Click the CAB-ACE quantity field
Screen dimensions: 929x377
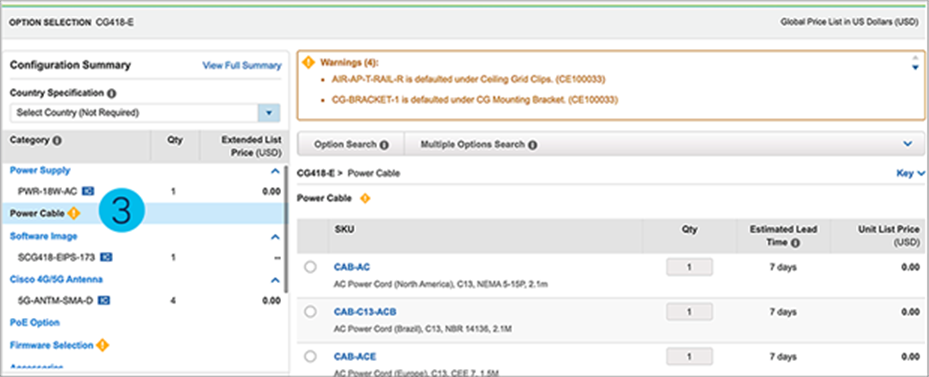[690, 356]
